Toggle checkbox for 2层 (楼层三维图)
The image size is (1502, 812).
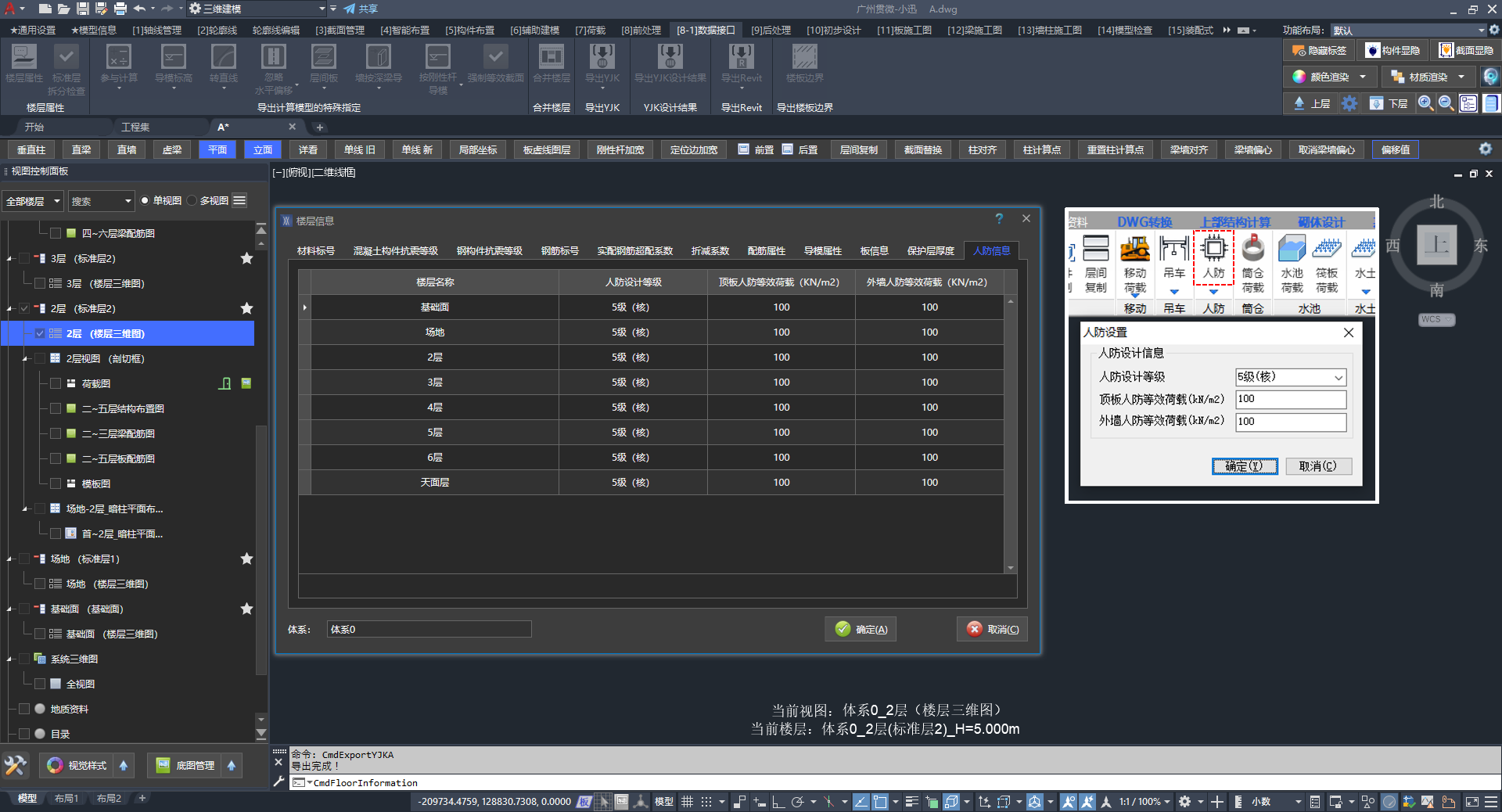(40, 333)
